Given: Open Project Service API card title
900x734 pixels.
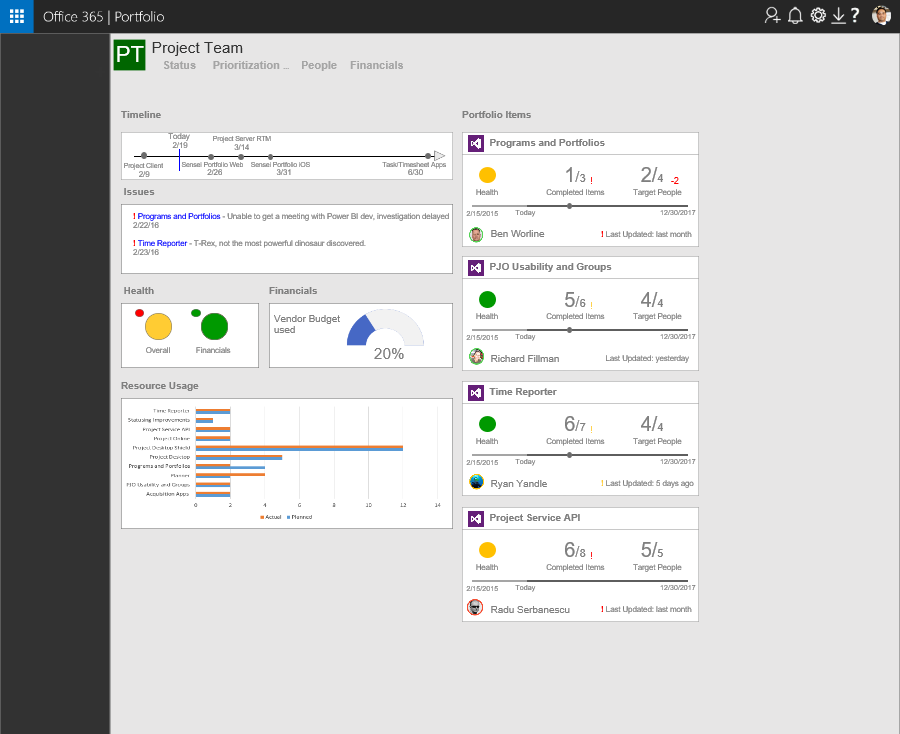Looking at the screenshot, I should click(x=535, y=518).
